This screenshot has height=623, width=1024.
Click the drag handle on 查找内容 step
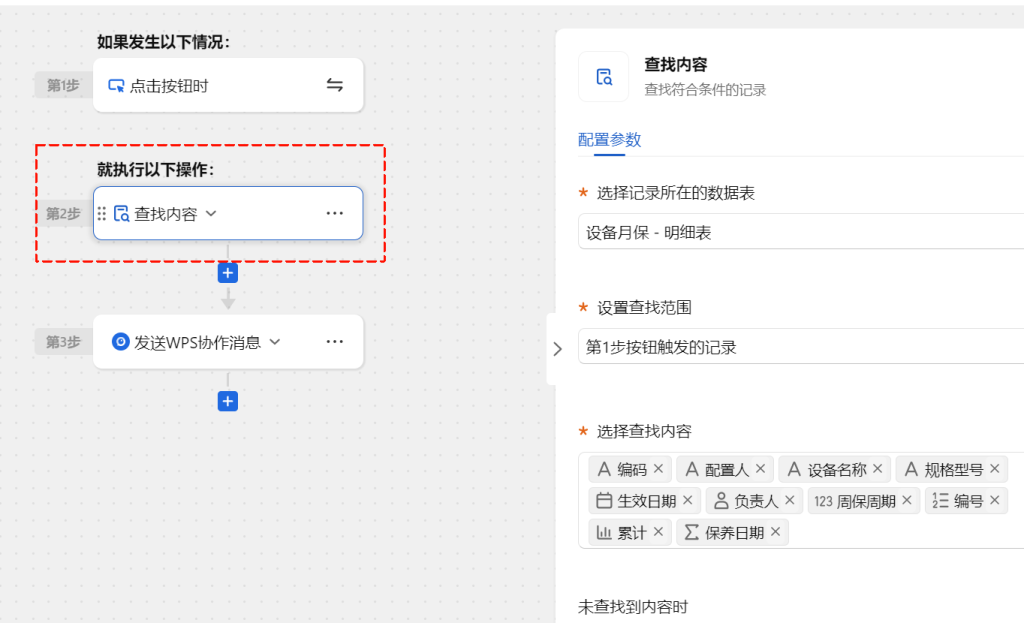pos(101,214)
